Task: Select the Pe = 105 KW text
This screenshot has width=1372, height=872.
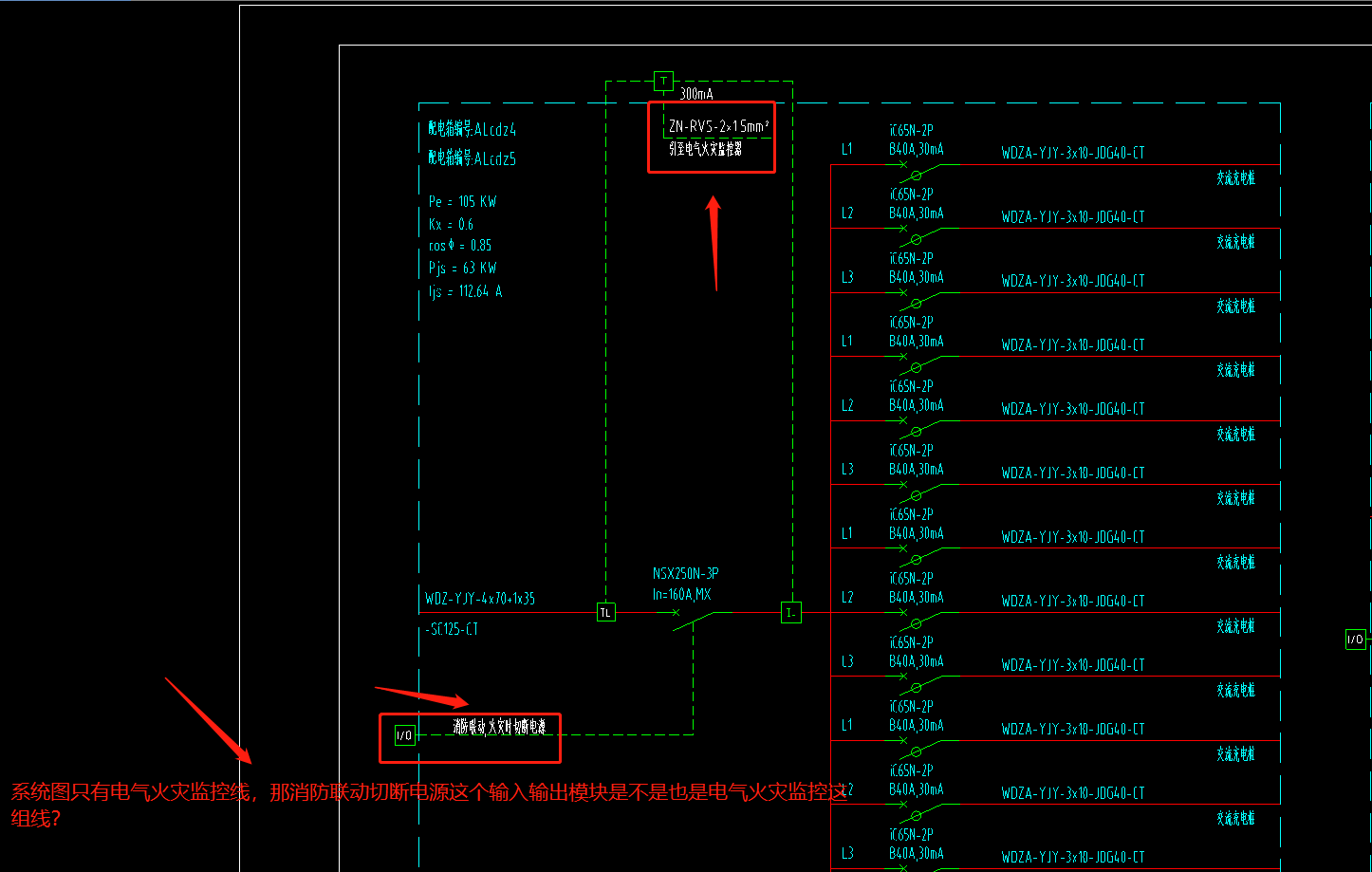Action: pos(463,201)
